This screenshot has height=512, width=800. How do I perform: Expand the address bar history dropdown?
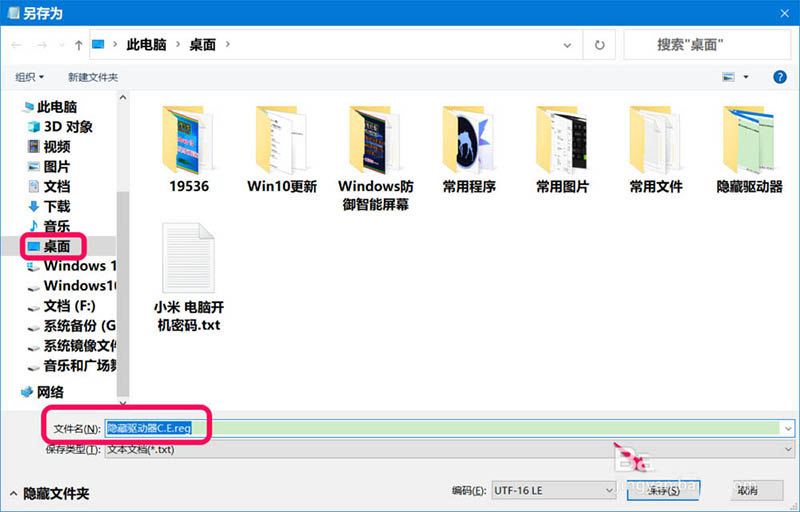point(567,45)
